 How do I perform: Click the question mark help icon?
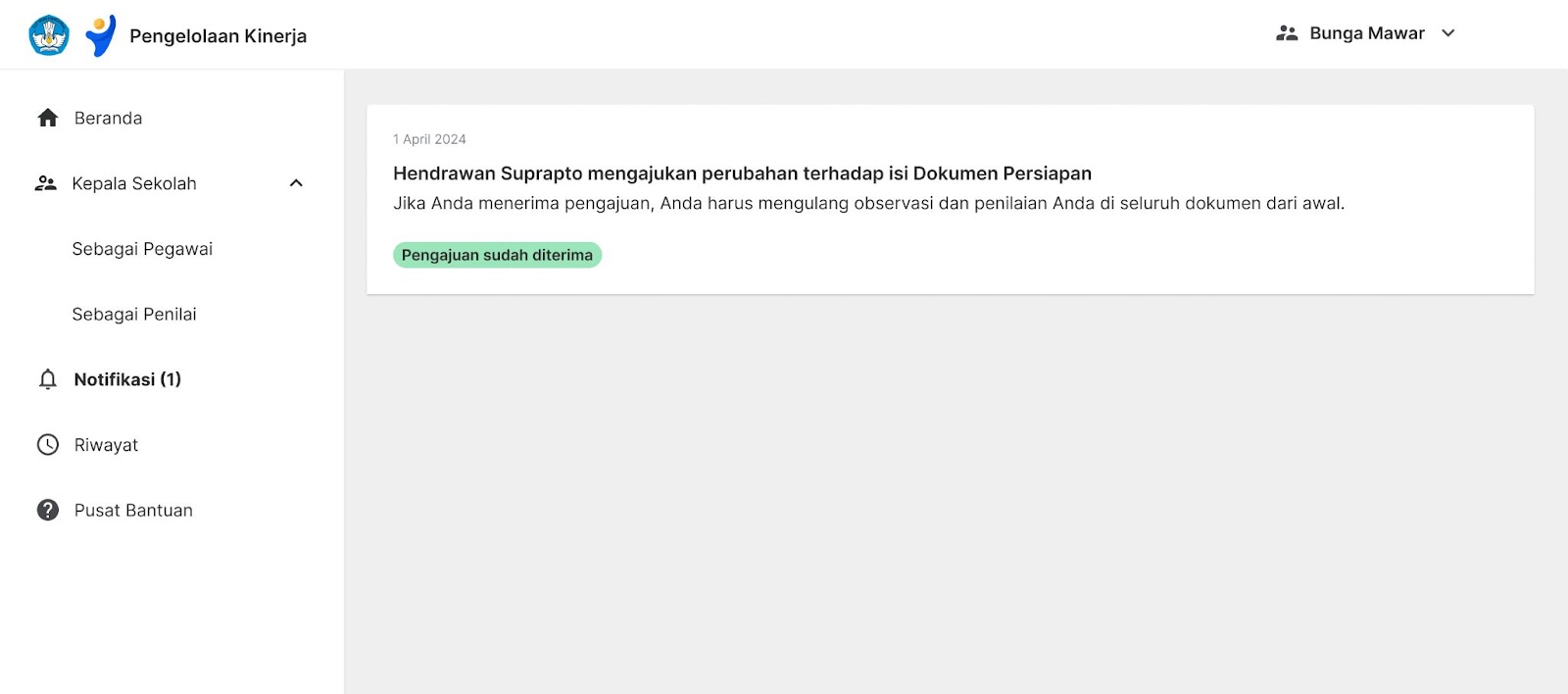tap(47, 510)
